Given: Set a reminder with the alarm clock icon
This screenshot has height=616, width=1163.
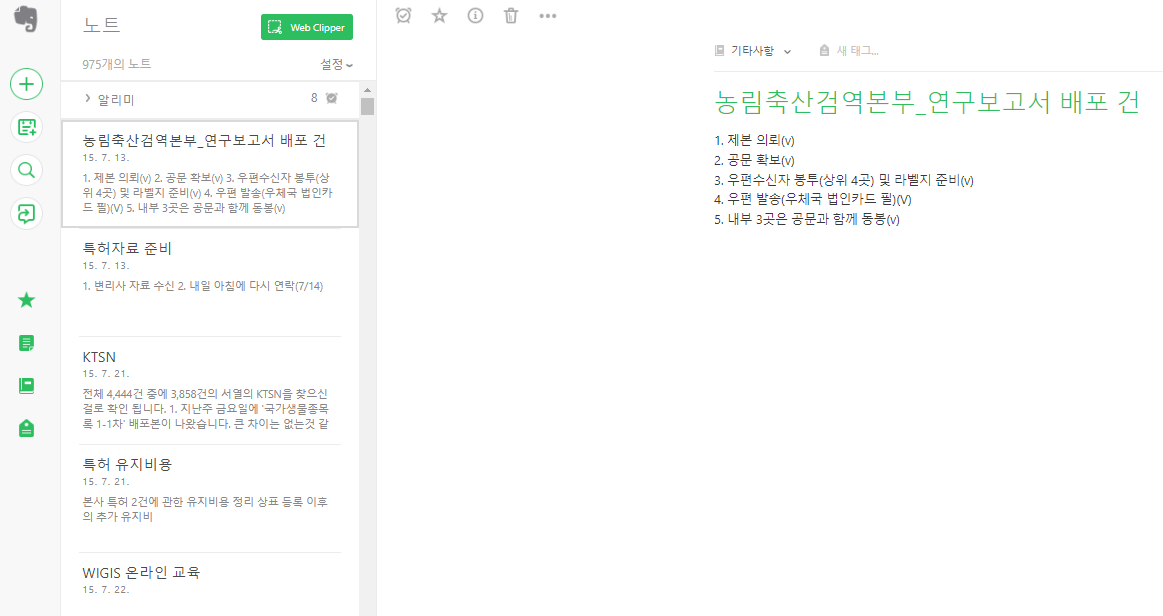Looking at the screenshot, I should (x=403, y=15).
